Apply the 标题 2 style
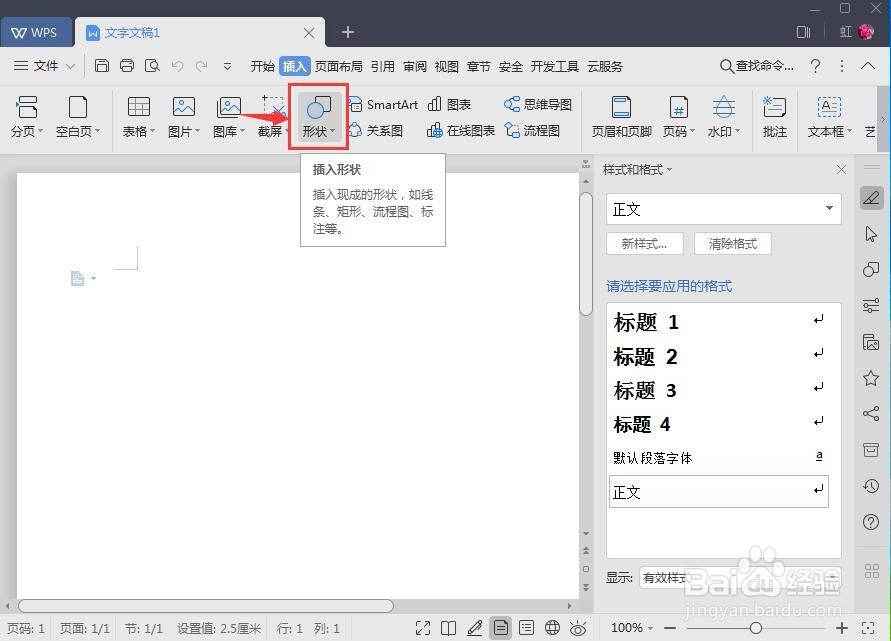 [719, 357]
